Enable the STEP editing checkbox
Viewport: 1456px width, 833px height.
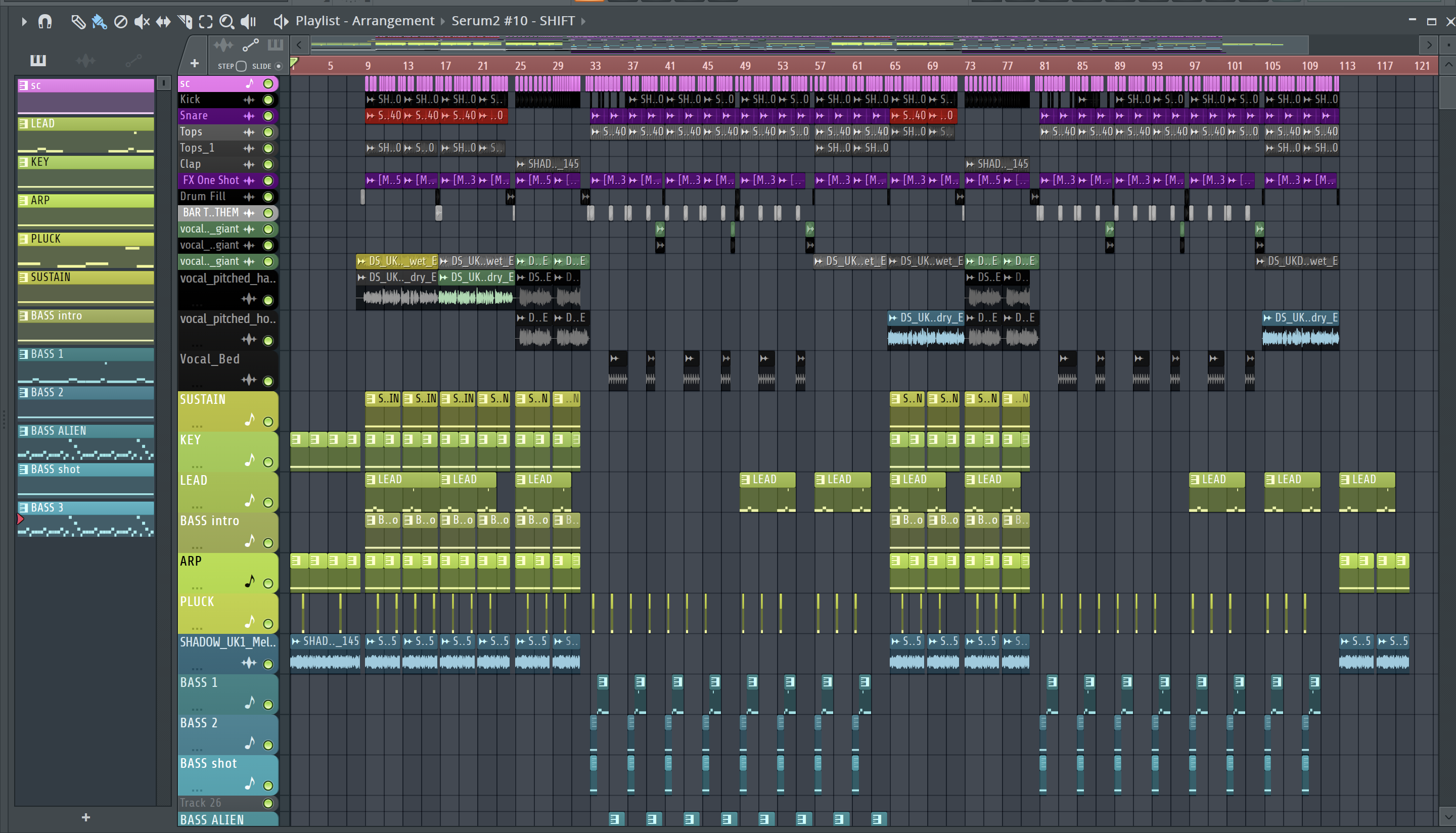pyautogui.click(x=241, y=66)
